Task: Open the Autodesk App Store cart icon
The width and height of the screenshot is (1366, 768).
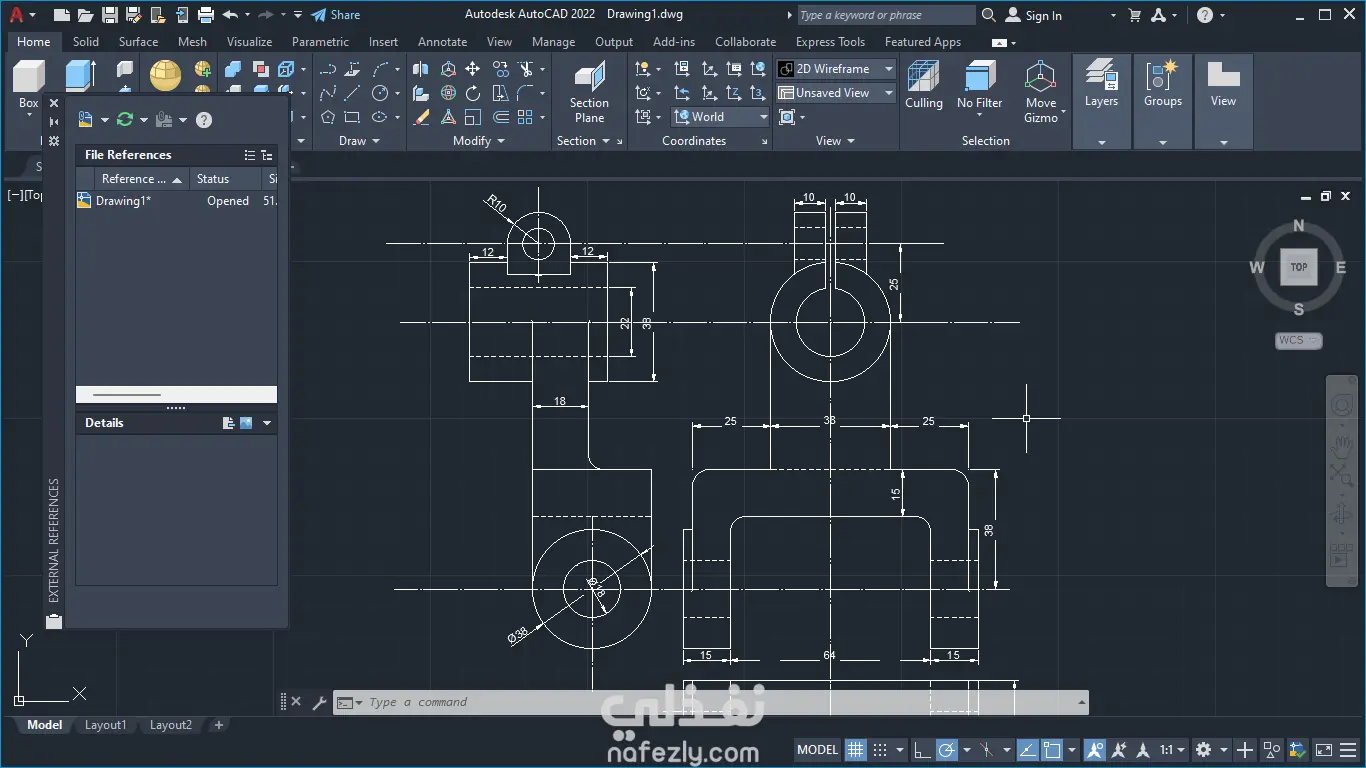Action: (1135, 15)
